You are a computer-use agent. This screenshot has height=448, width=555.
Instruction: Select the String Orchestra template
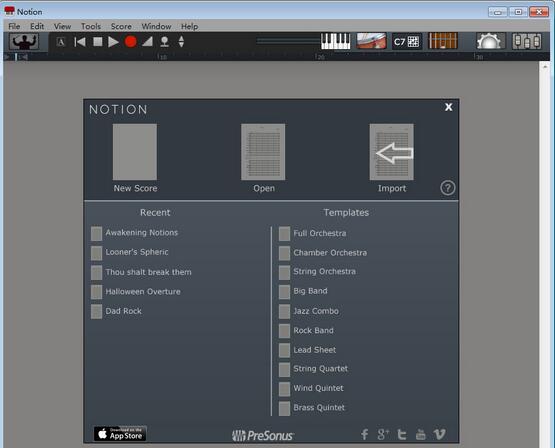317,272
